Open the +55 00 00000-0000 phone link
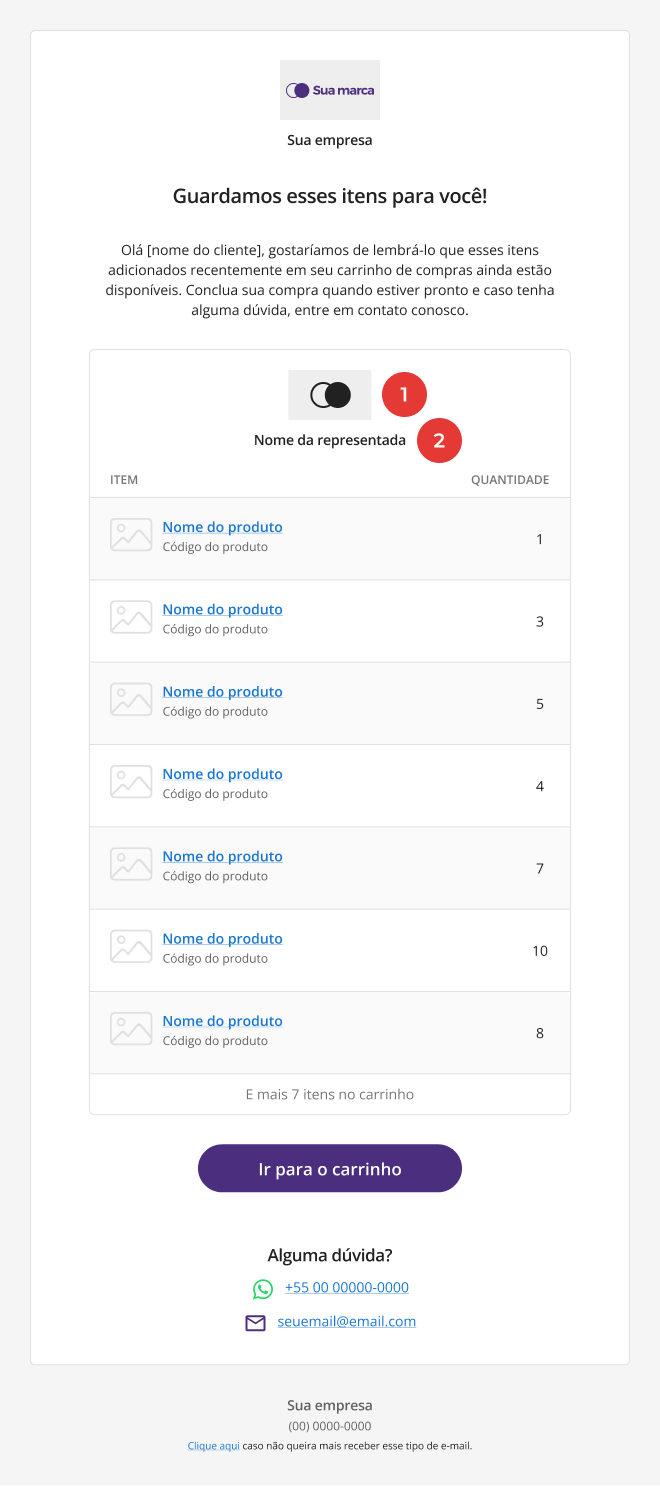This screenshot has width=660, height=1486. [x=347, y=1288]
